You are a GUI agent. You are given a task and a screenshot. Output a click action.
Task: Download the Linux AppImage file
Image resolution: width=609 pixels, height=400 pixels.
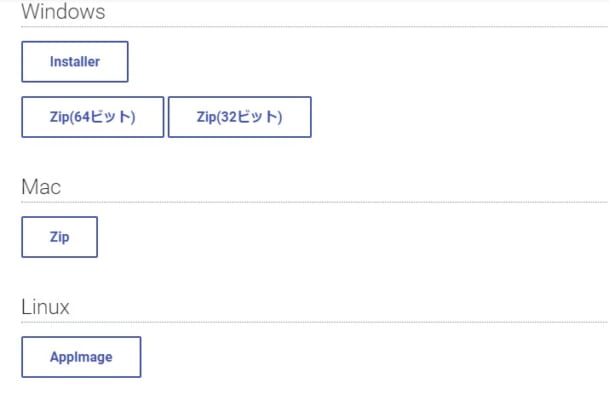(x=81, y=357)
